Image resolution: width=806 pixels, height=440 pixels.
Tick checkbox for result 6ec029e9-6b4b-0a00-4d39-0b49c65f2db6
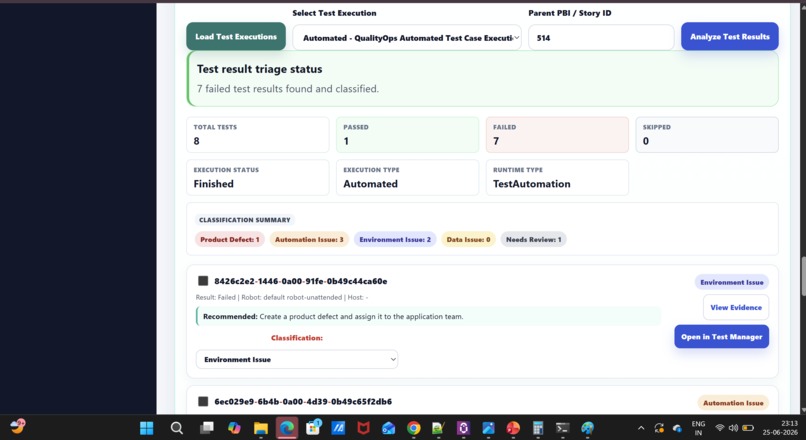(x=203, y=401)
